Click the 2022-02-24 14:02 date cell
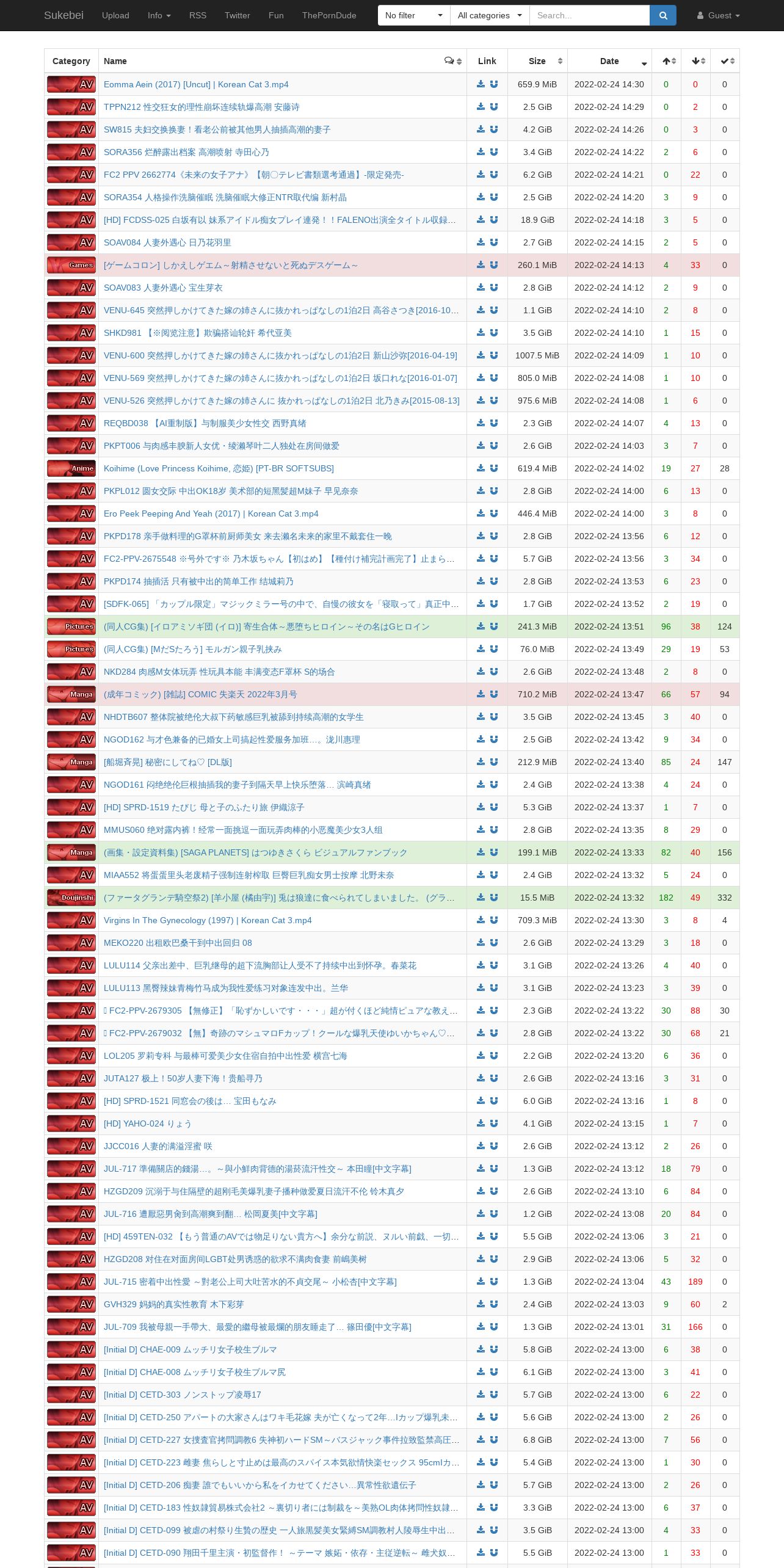 click(609, 468)
